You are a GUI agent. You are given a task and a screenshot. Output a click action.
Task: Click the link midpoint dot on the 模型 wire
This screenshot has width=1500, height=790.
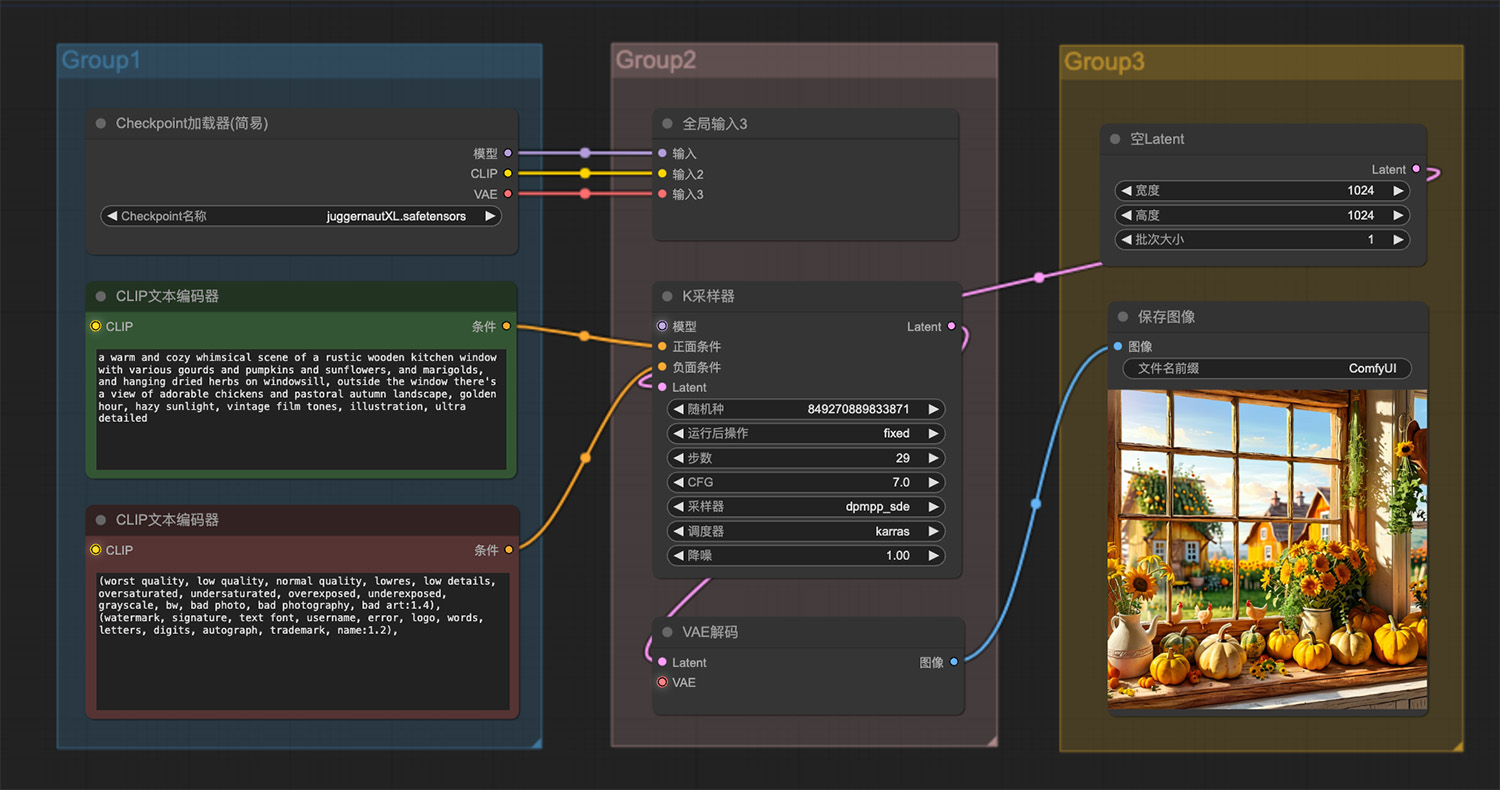585,153
